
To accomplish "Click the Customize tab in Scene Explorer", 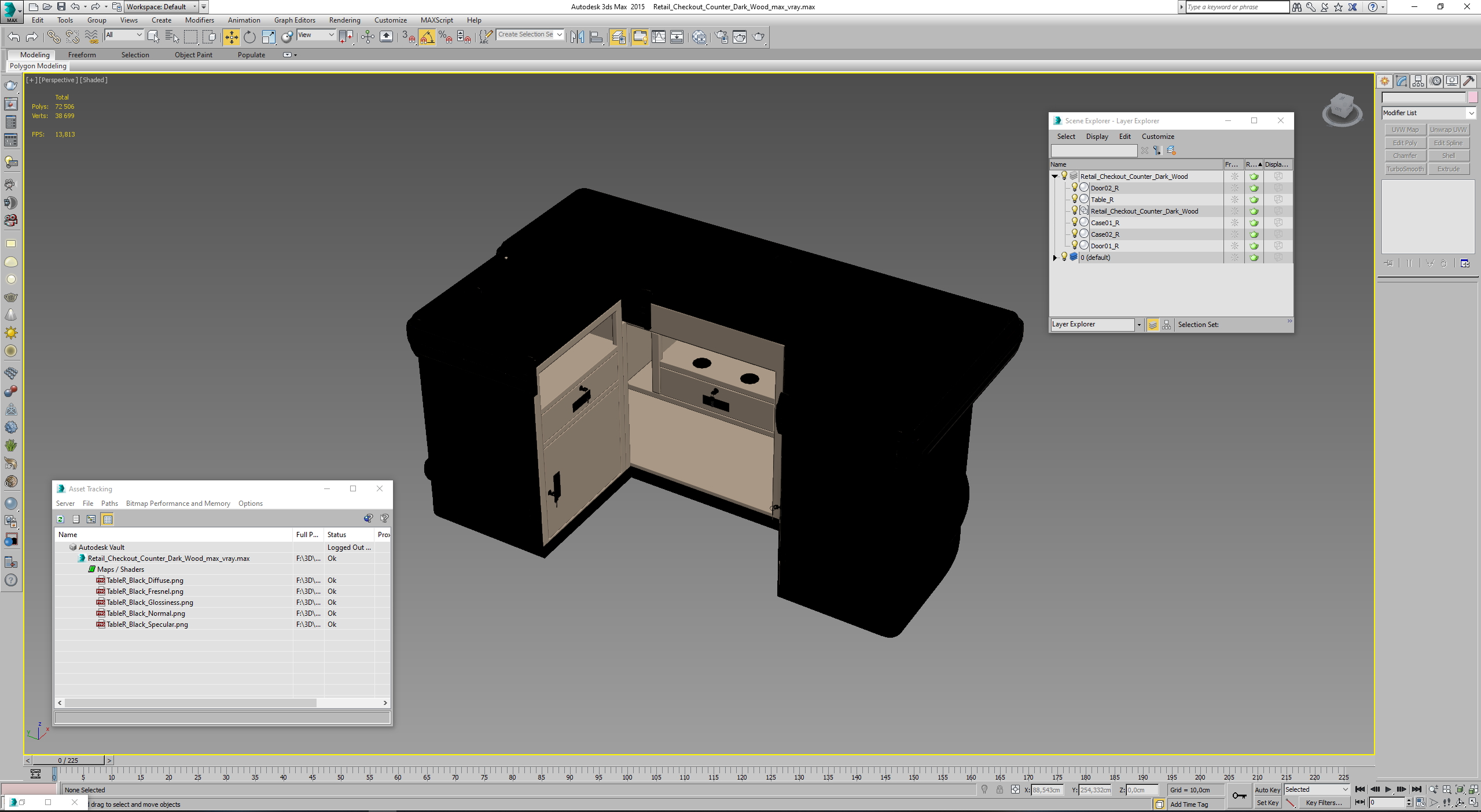I will [1157, 135].
